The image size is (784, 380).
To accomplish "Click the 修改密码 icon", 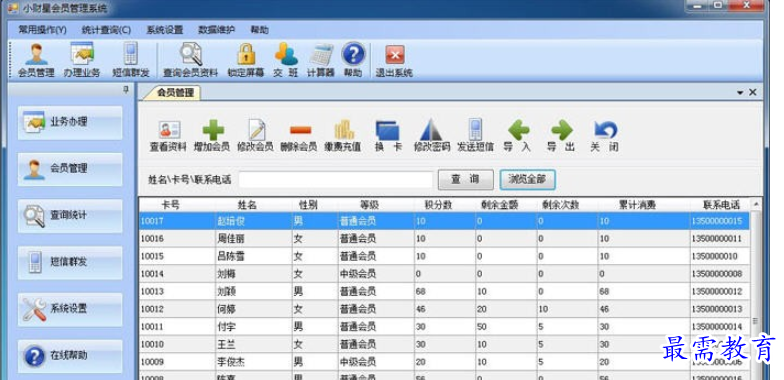I will point(432,136).
